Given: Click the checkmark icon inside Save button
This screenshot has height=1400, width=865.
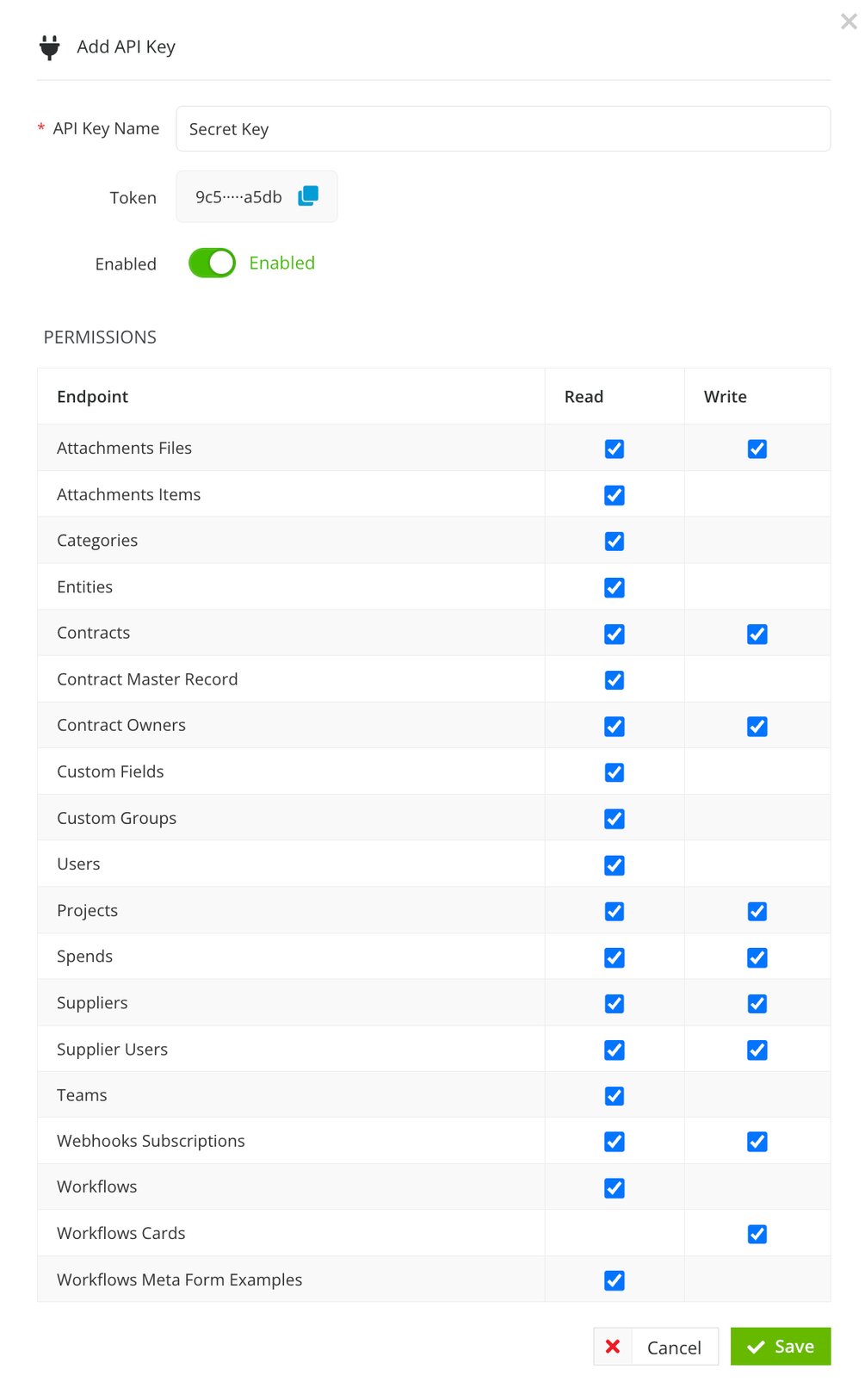Looking at the screenshot, I should pos(756,1346).
